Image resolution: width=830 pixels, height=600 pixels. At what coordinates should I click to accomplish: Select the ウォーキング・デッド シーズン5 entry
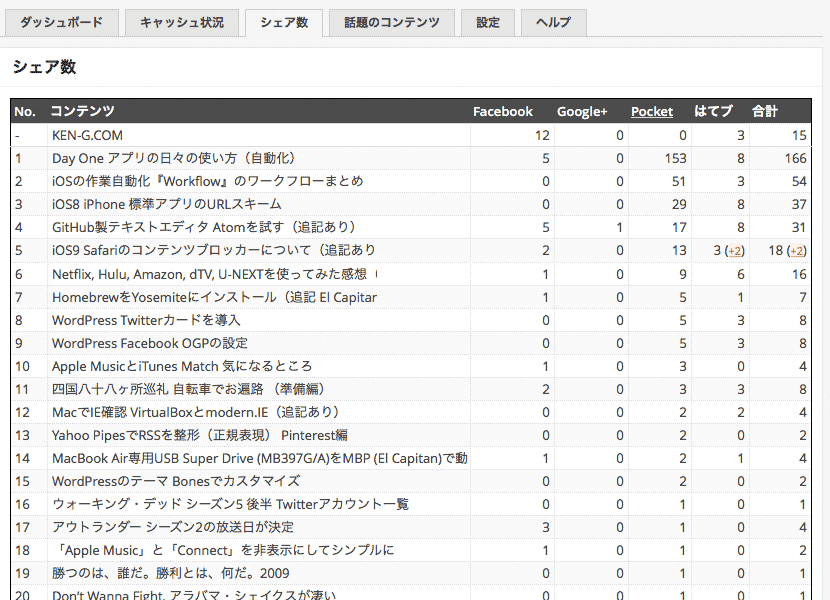coord(230,504)
